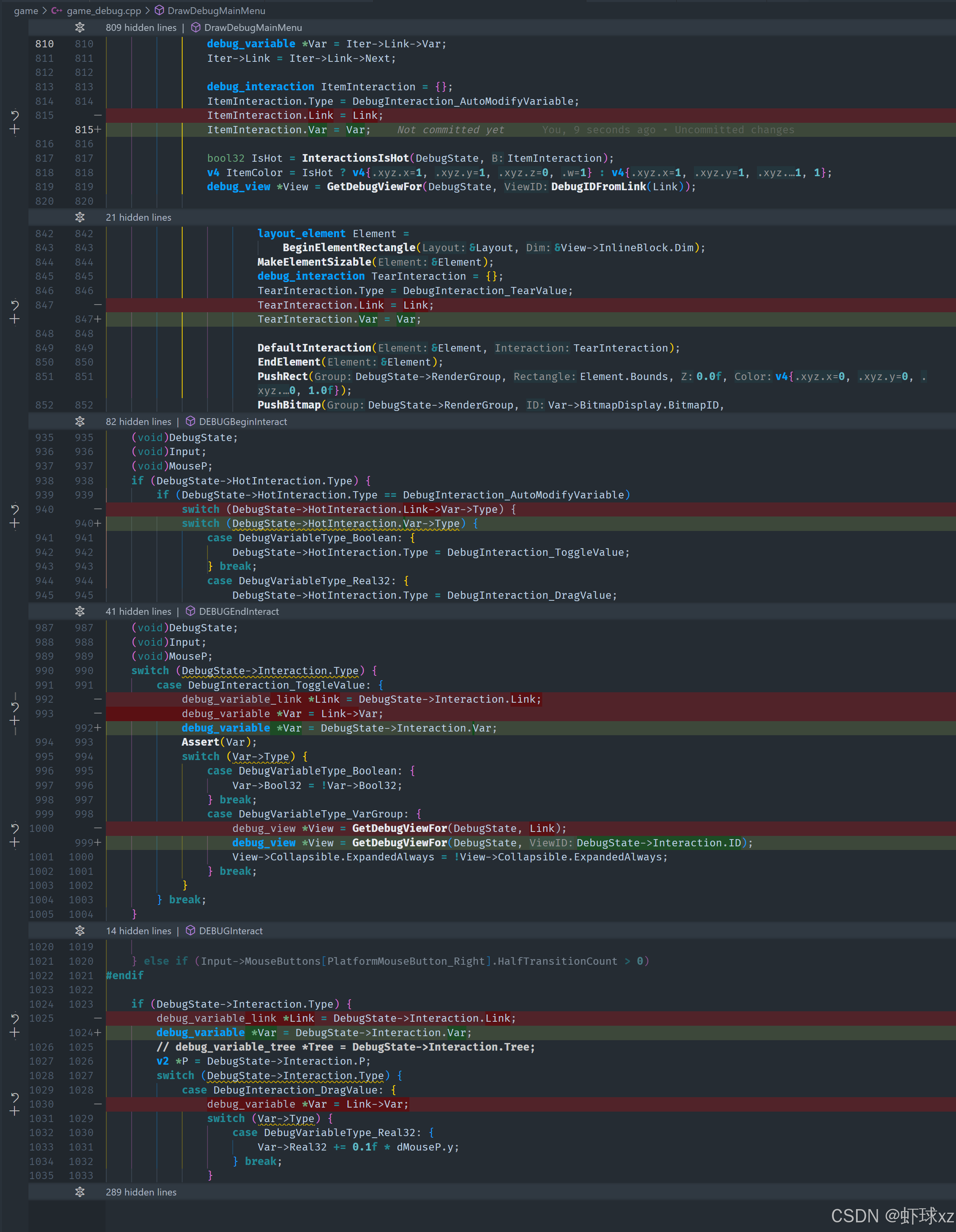The height and width of the screenshot is (1232, 956).
Task: Click stage plus icon beside line 1000 change
Action: [x=15, y=842]
